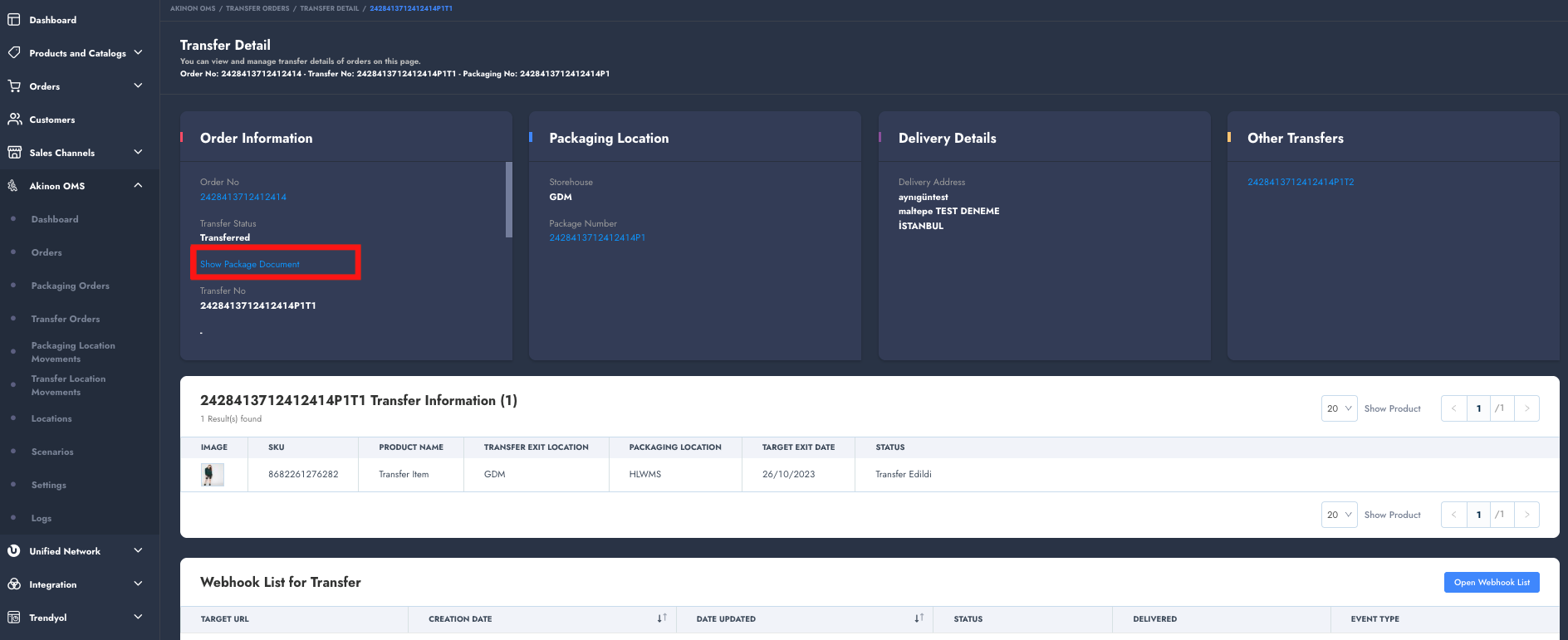
Task: Click Show Package Document link
Action: click(x=250, y=264)
